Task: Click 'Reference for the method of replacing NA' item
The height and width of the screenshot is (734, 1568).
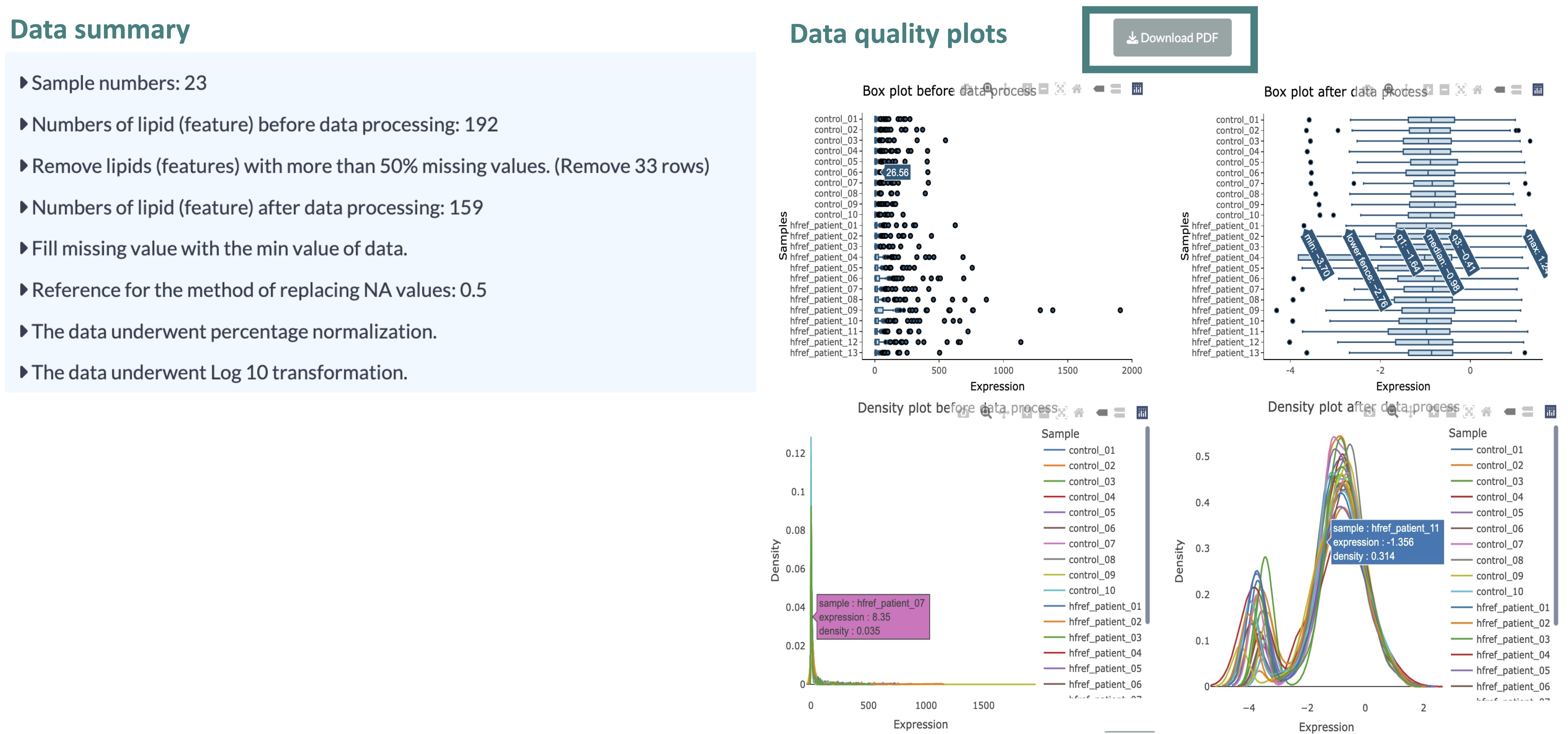Action: [x=259, y=290]
